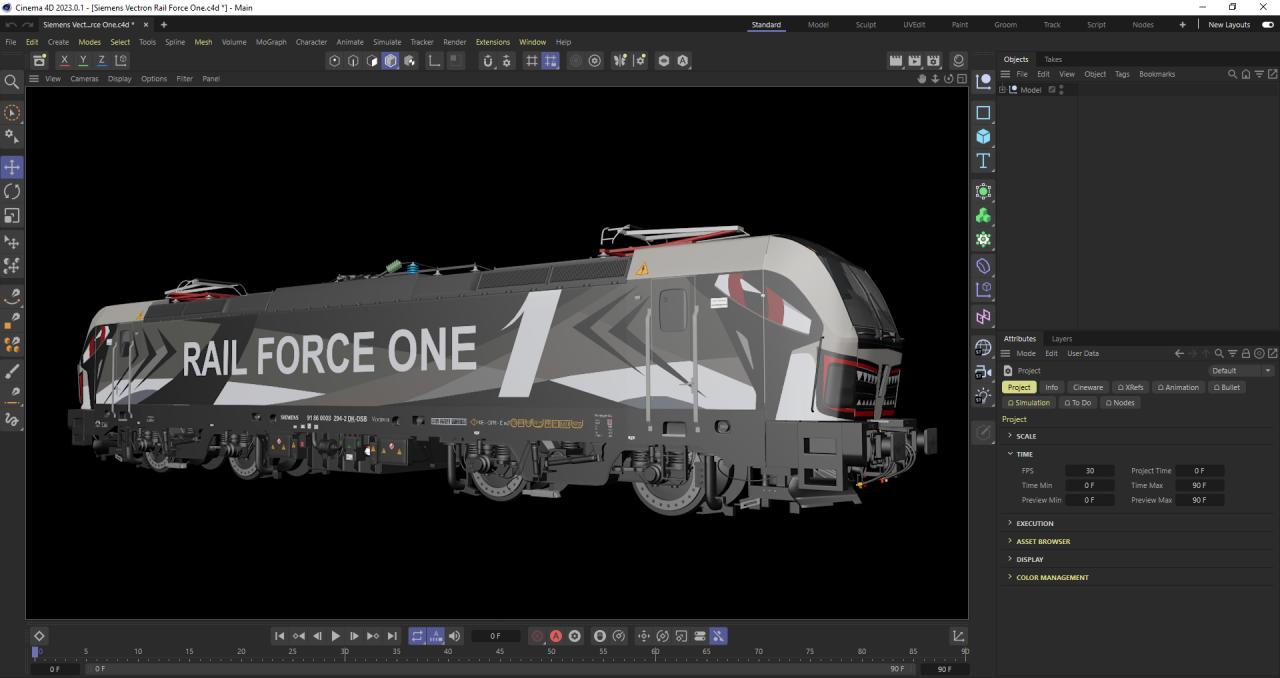Open the MoGraph menu
Viewport: 1280px width, 678px height.
(x=270, y=42)
